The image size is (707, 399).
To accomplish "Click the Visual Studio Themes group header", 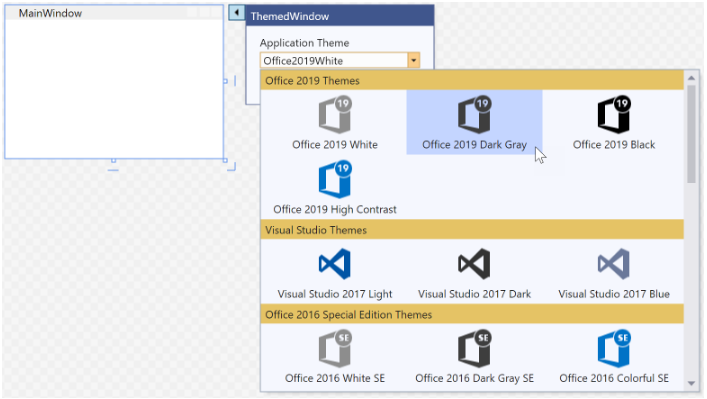I will [x=472, y=230].
